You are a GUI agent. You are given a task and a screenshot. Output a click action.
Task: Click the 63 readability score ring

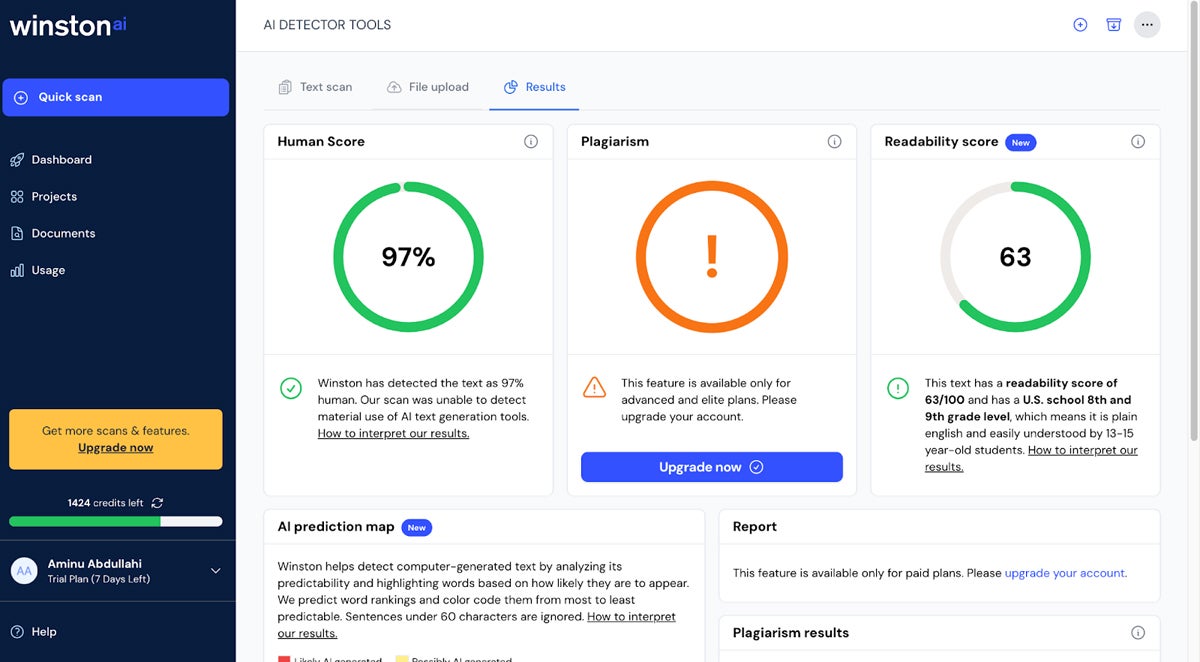tap(1015, 257)
